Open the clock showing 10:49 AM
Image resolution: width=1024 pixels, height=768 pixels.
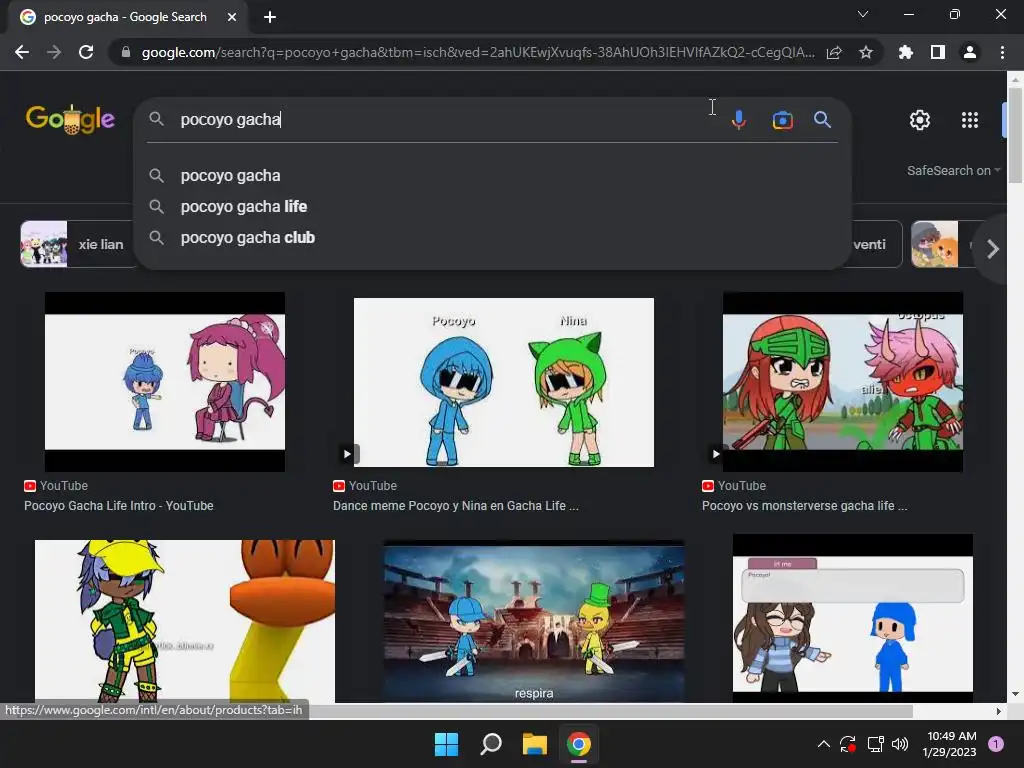coord(951,744)
